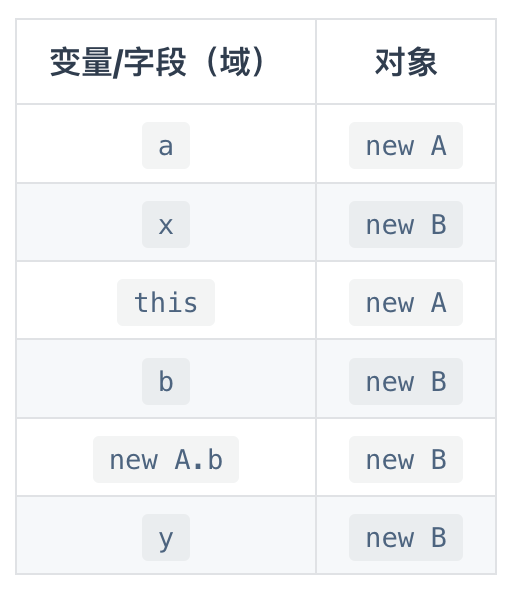Click the word 字段 in the header

pyautogui.click(x=155, y=62)
